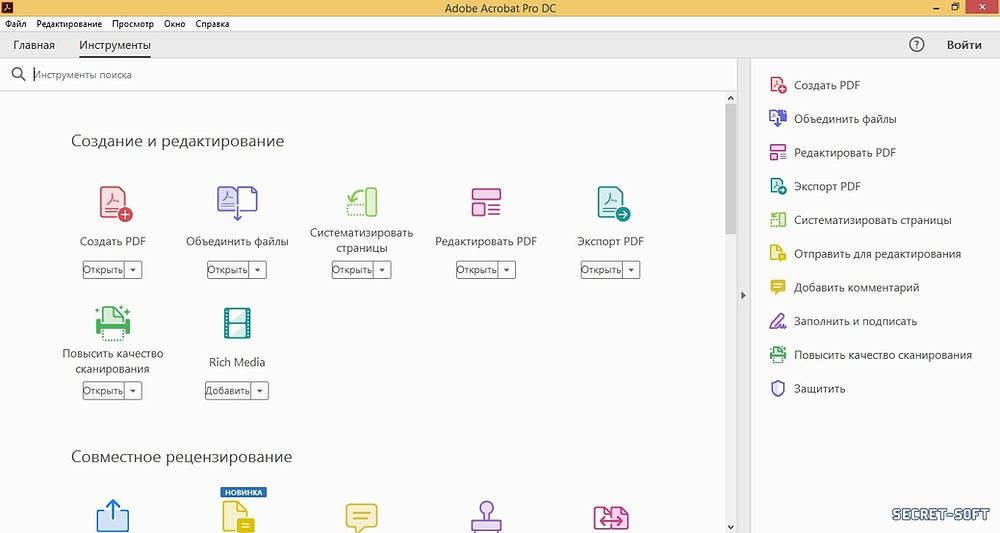
Task: Click the search magnifier icon
Action: [x=18, y=75]
